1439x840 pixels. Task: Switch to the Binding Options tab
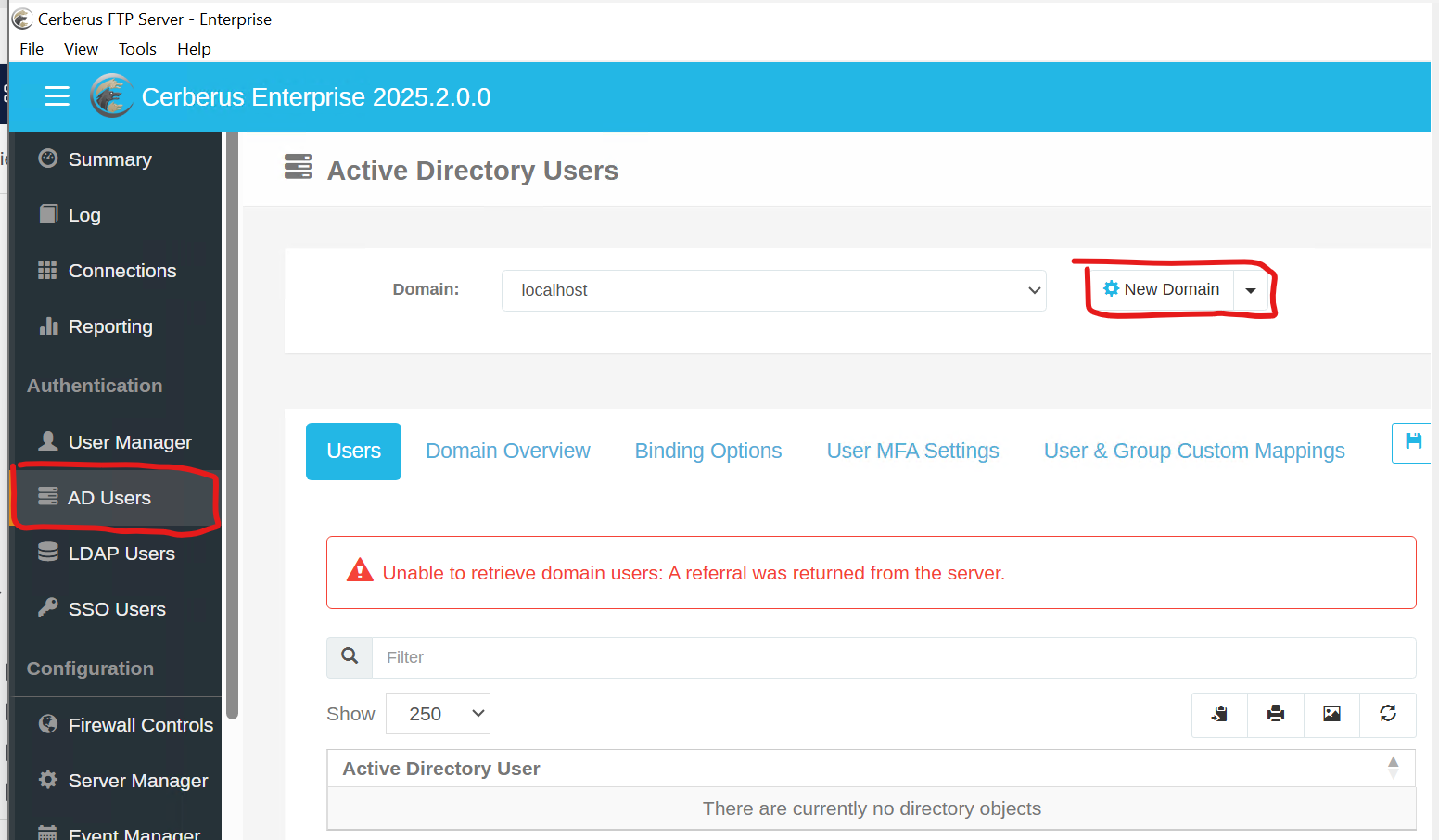click(x=708, y=452)
